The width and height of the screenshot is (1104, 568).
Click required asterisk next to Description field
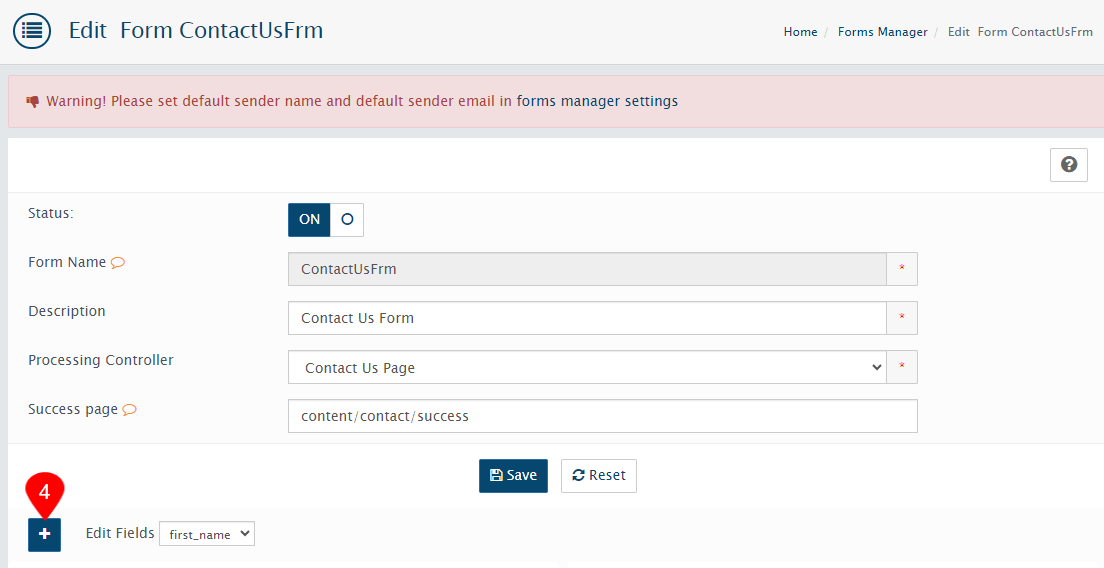[x=901, y=318]
